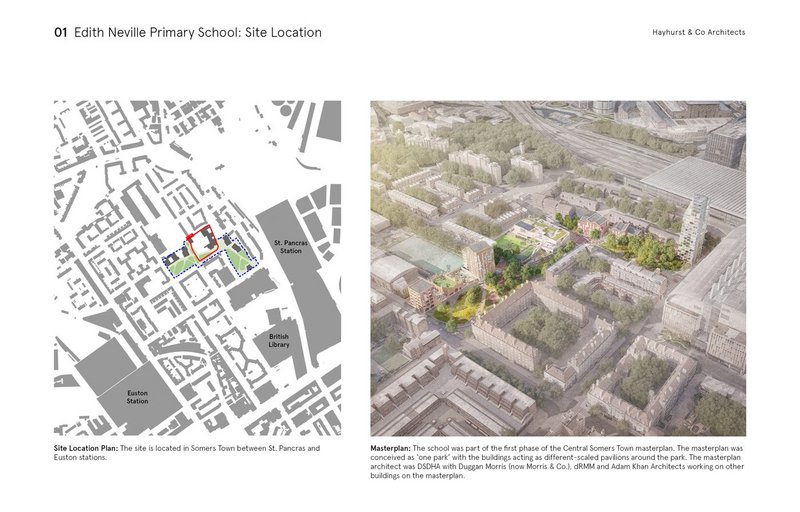Image resolution: width=800 pixels, height=512 pixels.
Task: Click the red-outlined school site on the map
Action: click(x=204, y=243)
